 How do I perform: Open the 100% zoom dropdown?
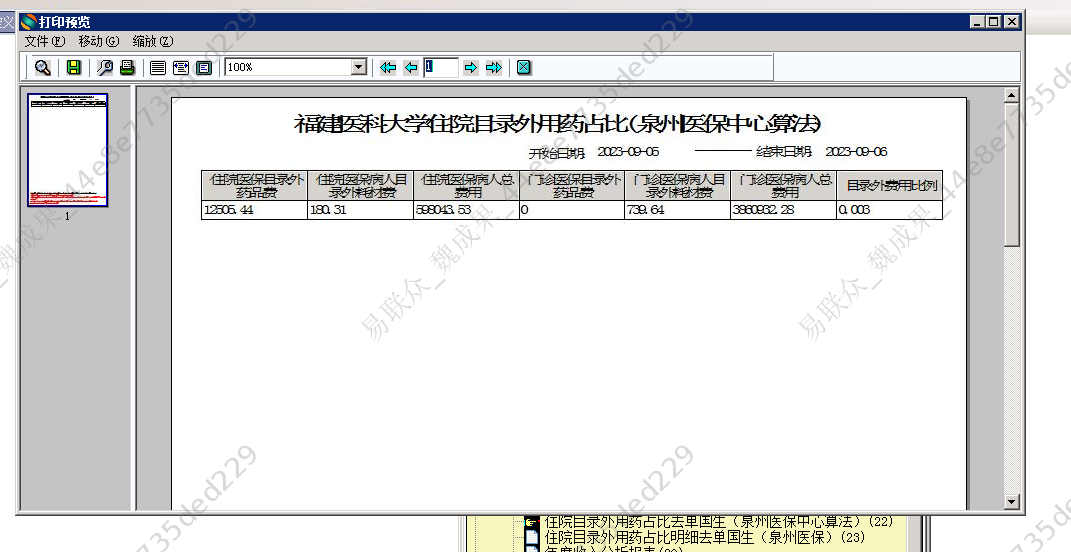pyautogui.click(x=359, y=67)
